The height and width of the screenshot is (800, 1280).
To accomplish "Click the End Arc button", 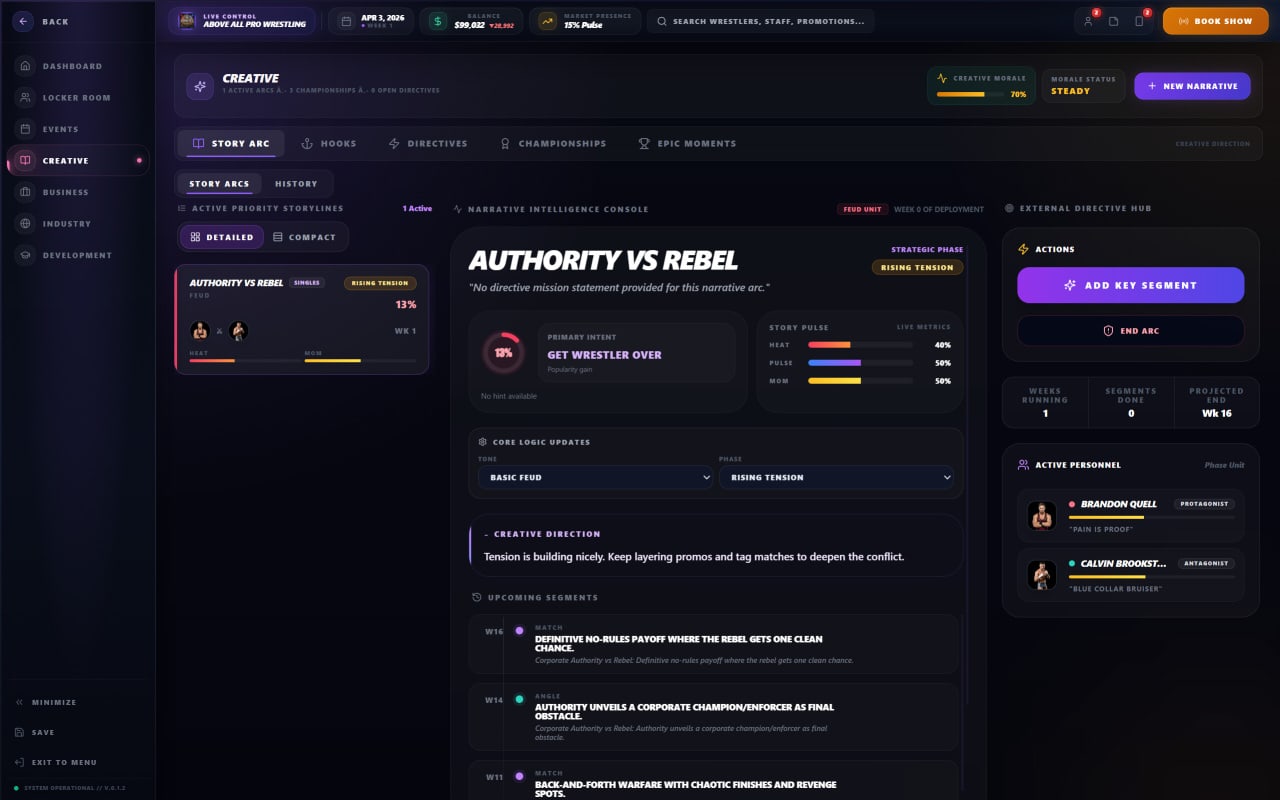I will click(x=1131, y=331).
